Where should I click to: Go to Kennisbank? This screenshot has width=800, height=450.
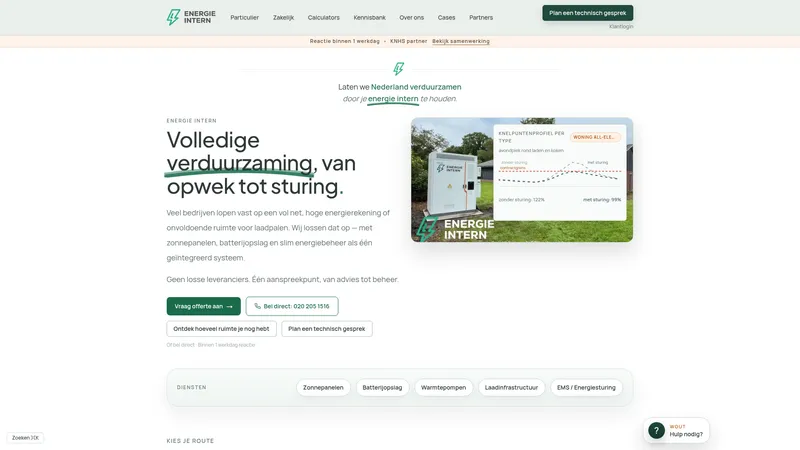(369, 17)
